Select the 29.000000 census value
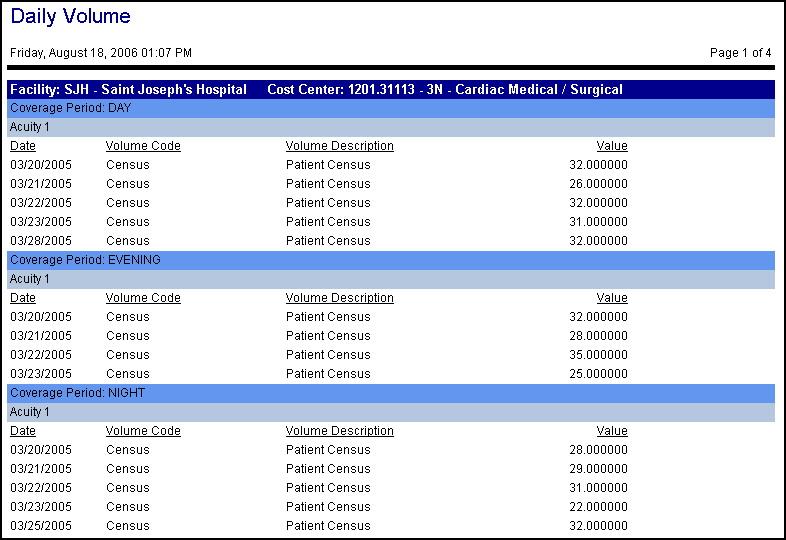The image size is (786, 540). [598, 469]
